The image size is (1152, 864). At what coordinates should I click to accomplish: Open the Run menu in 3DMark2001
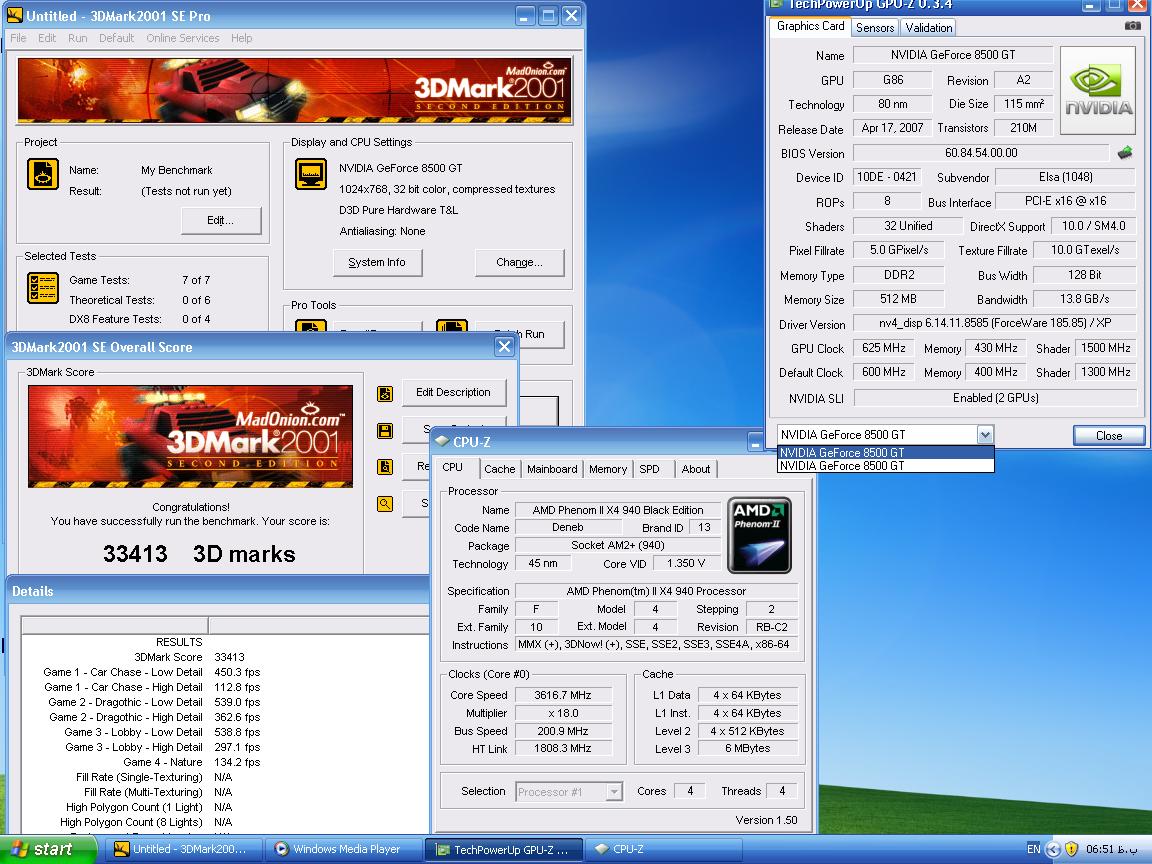pos(78,38)
